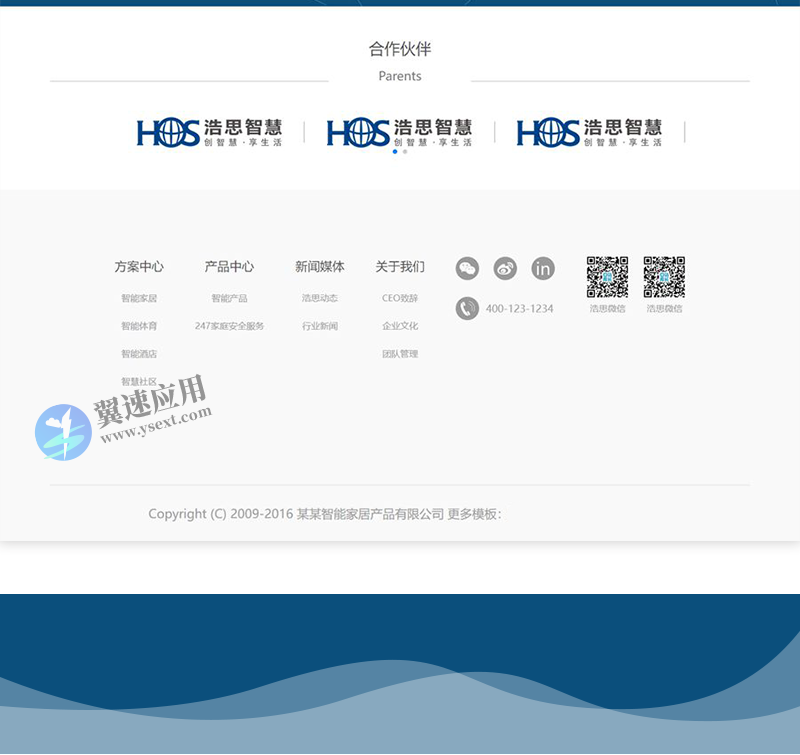Screen dimensions: 800x755
Task: Select the second gray carousel dot
Action: coord(405,152)
